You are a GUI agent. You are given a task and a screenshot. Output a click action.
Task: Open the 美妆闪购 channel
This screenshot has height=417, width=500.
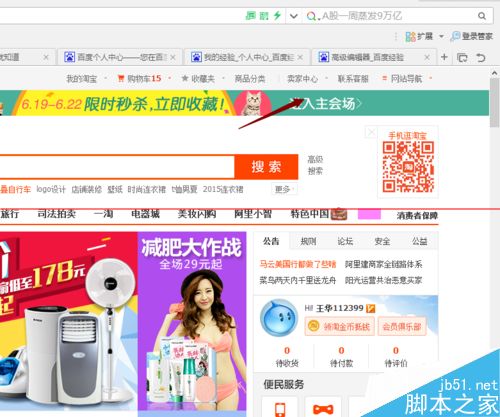pyautogui.click(x=197, y=214)
